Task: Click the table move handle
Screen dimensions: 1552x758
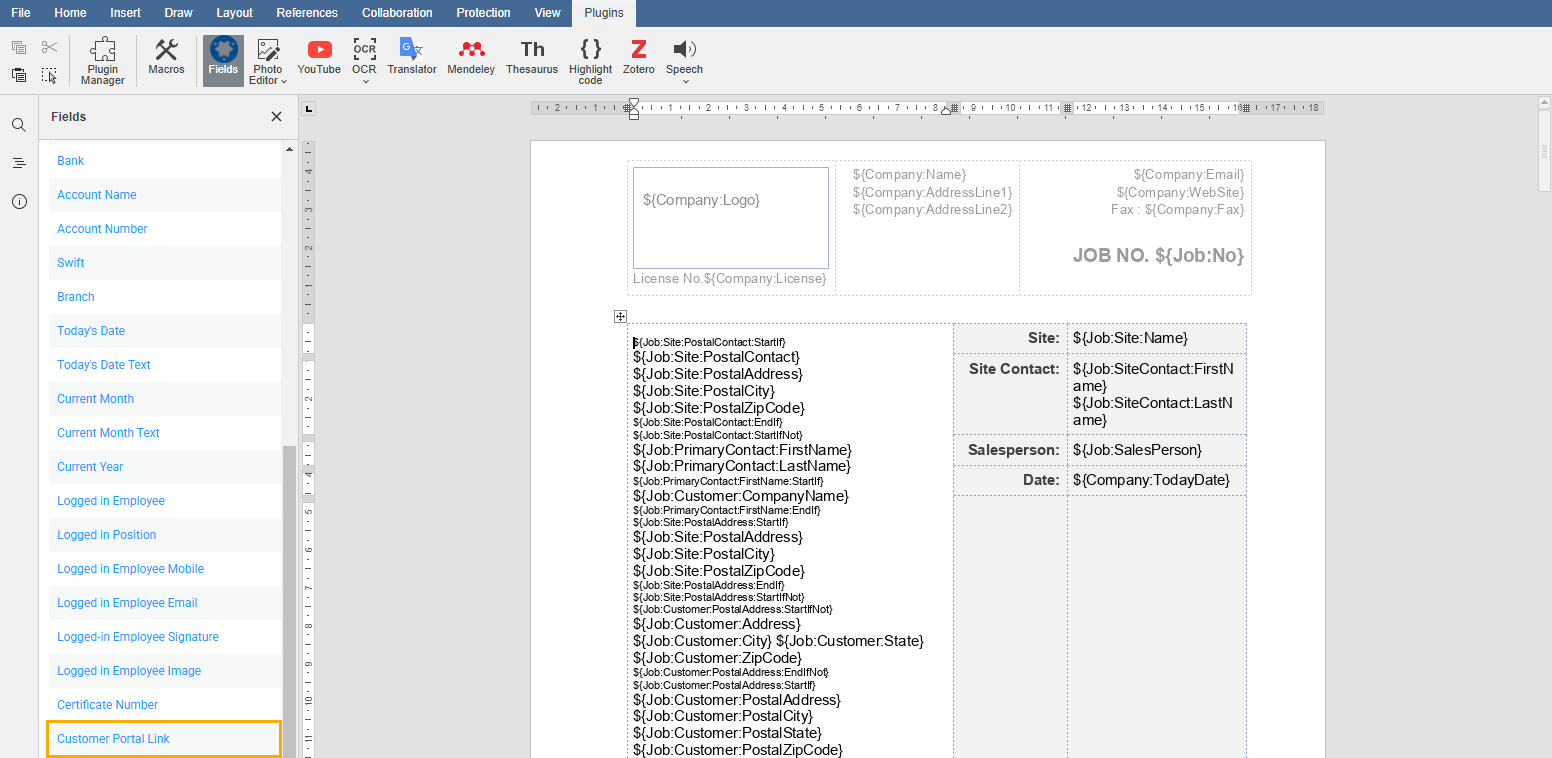Action: coord(620,317)
